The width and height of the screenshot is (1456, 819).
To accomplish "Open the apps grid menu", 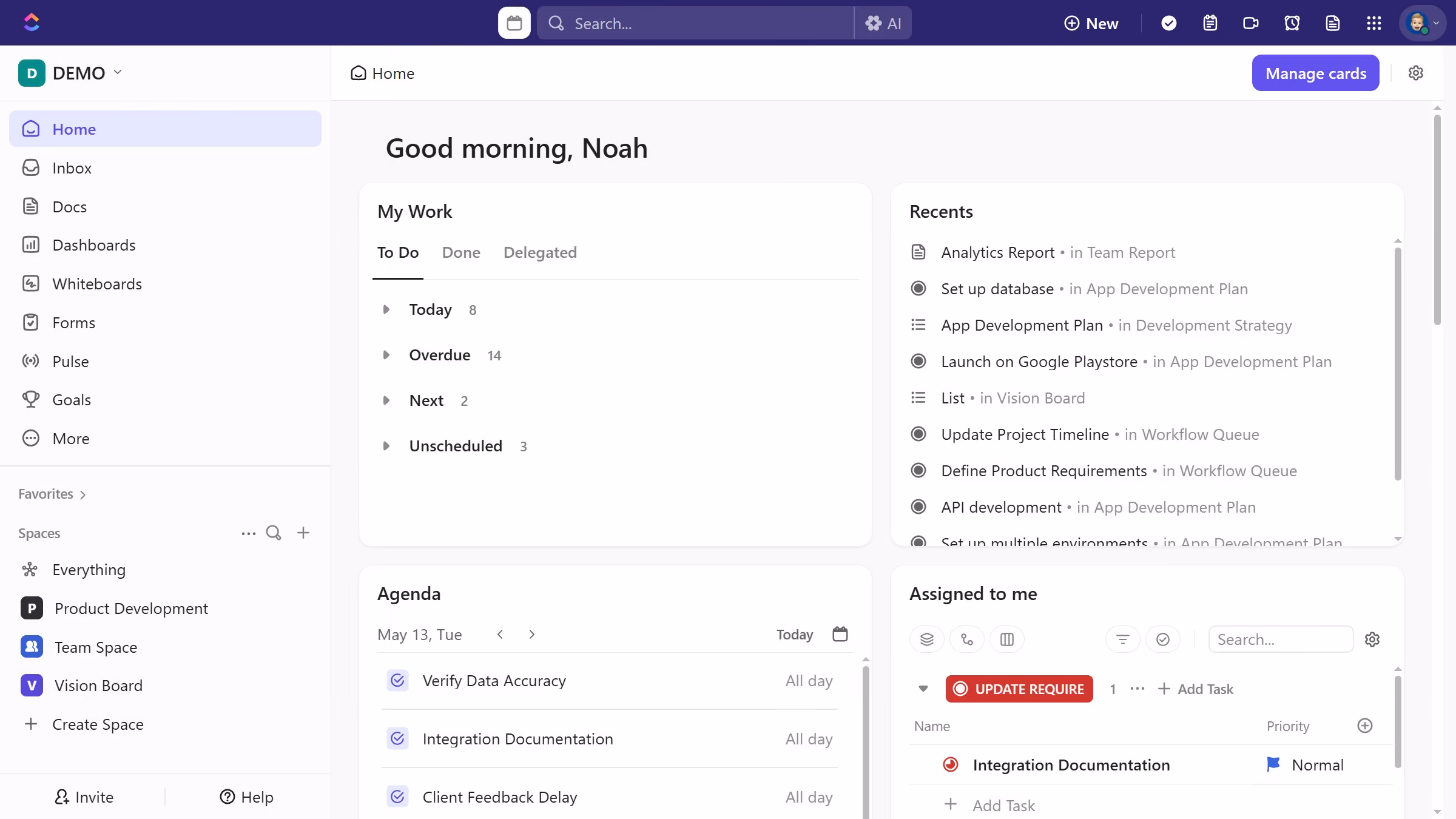I will coord(1373,23).
